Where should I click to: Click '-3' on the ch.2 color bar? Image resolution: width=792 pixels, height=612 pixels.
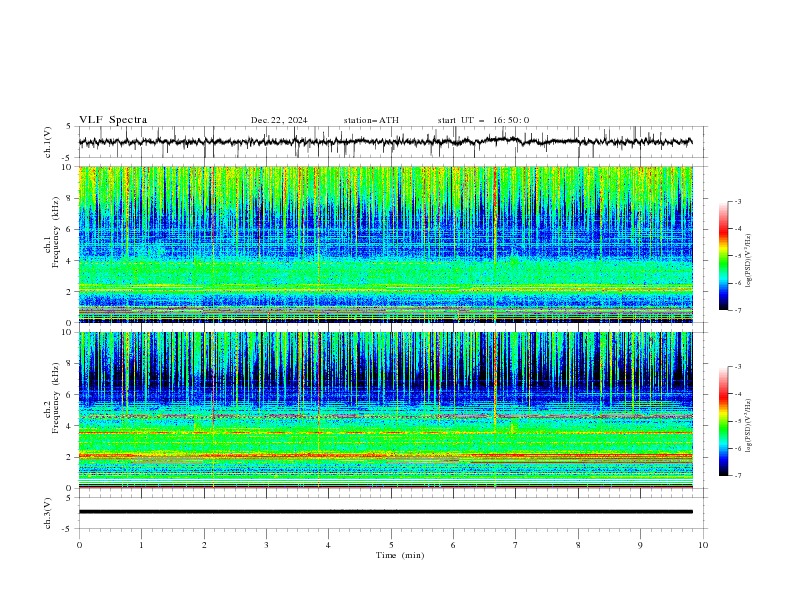point(737,367)
